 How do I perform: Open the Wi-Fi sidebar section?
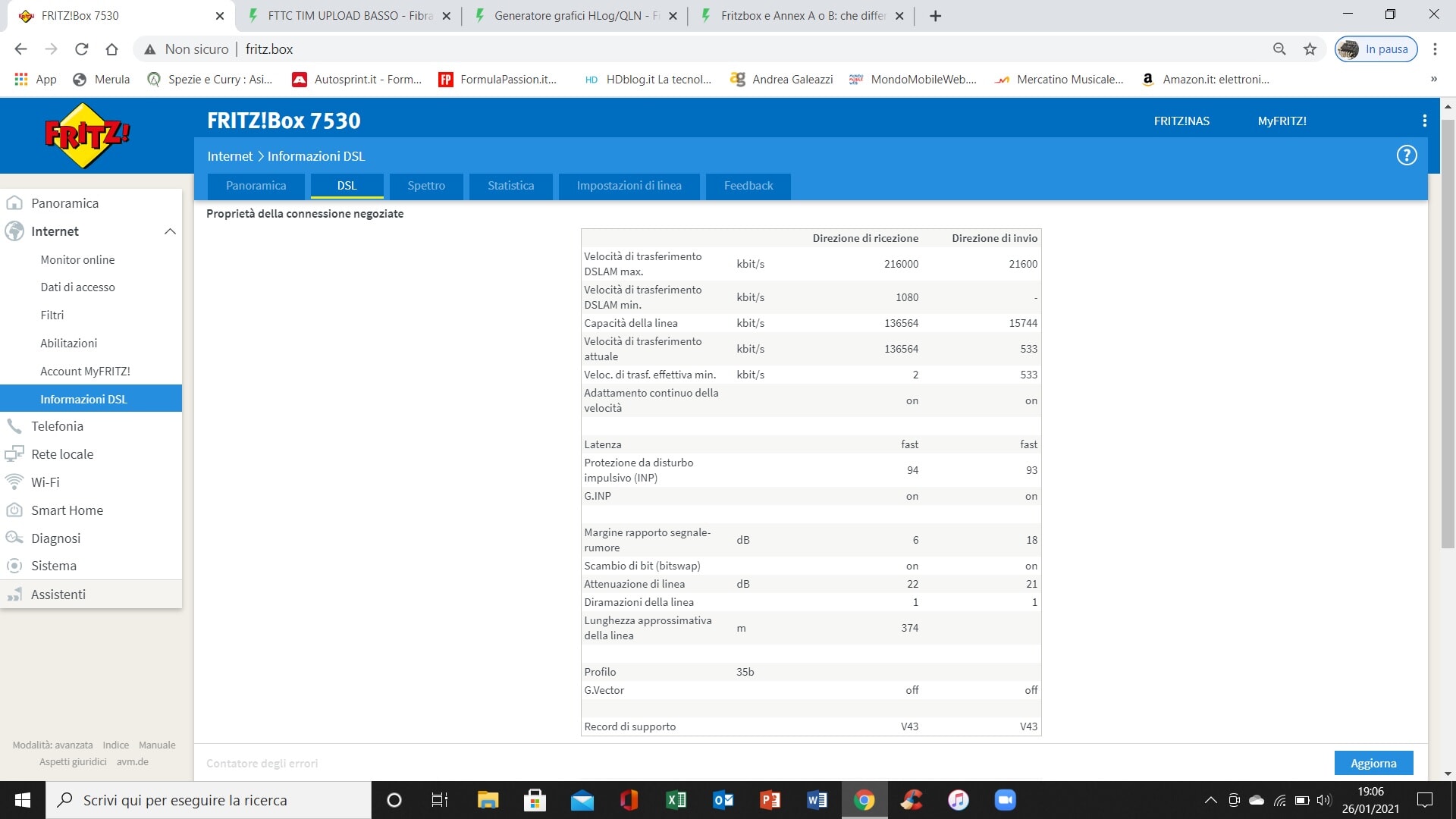coord(45,482)
